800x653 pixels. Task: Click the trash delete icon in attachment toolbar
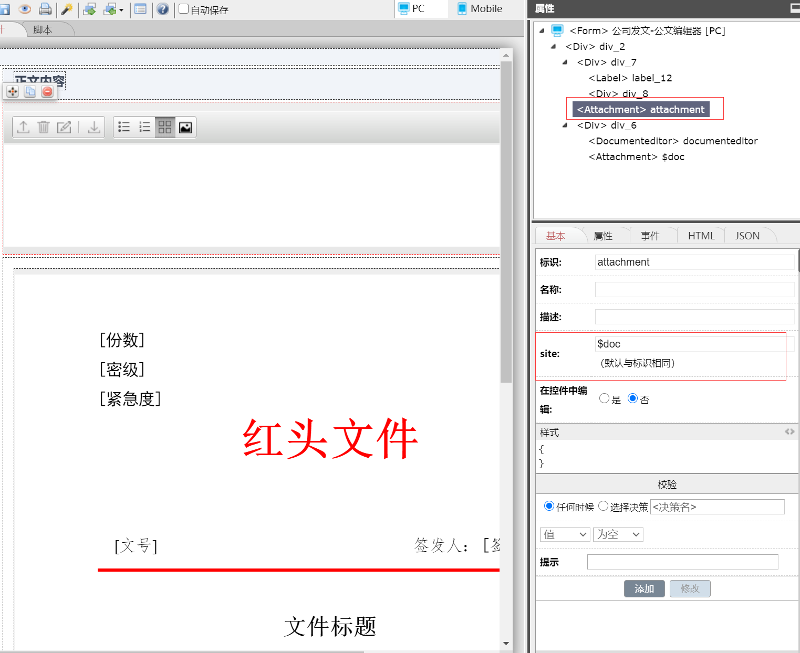(x=43, y=127)
